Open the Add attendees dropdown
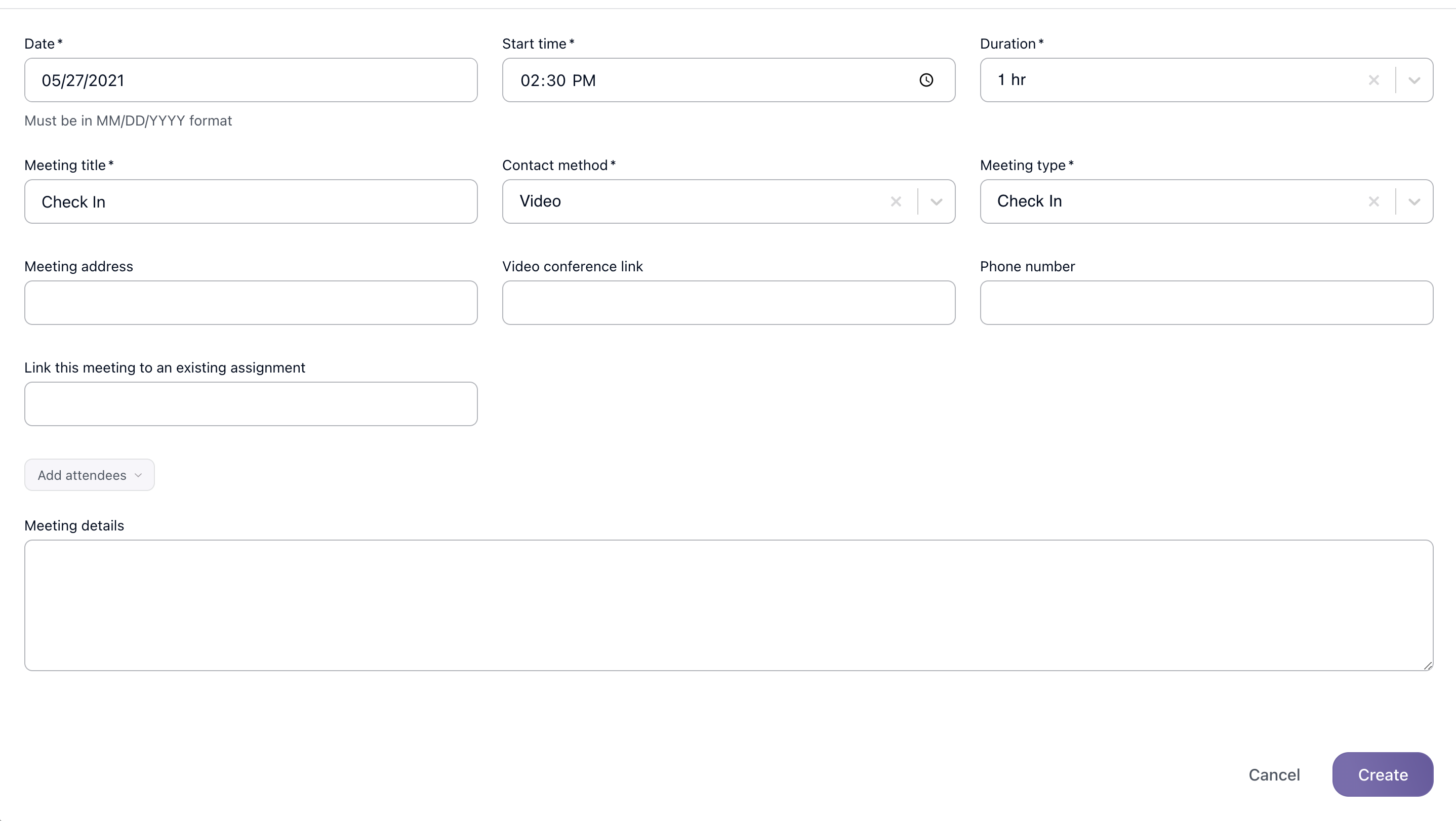The image size is (1456, 821). [x=89, y=475]
